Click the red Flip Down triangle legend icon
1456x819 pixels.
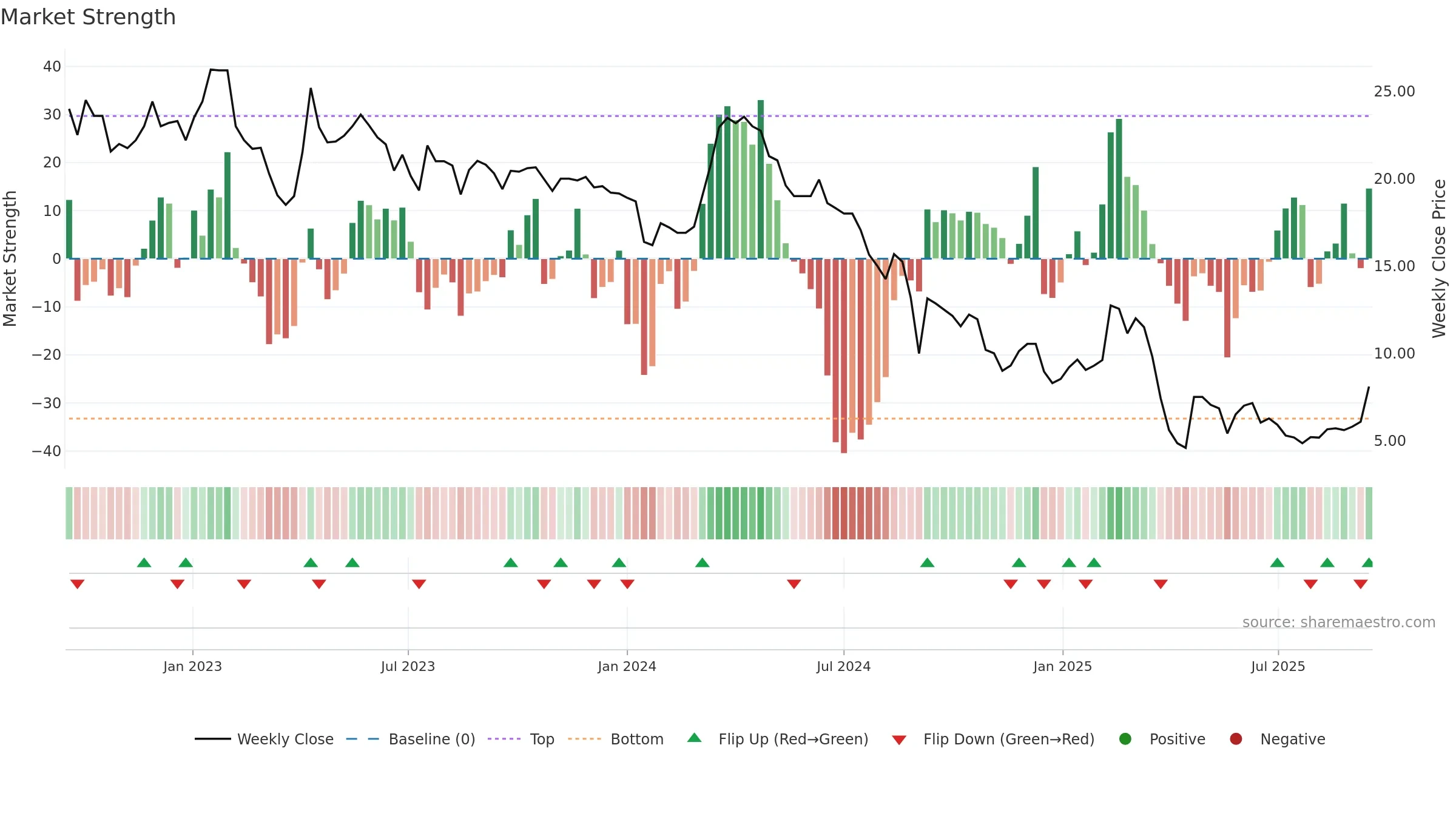(899, 740)
